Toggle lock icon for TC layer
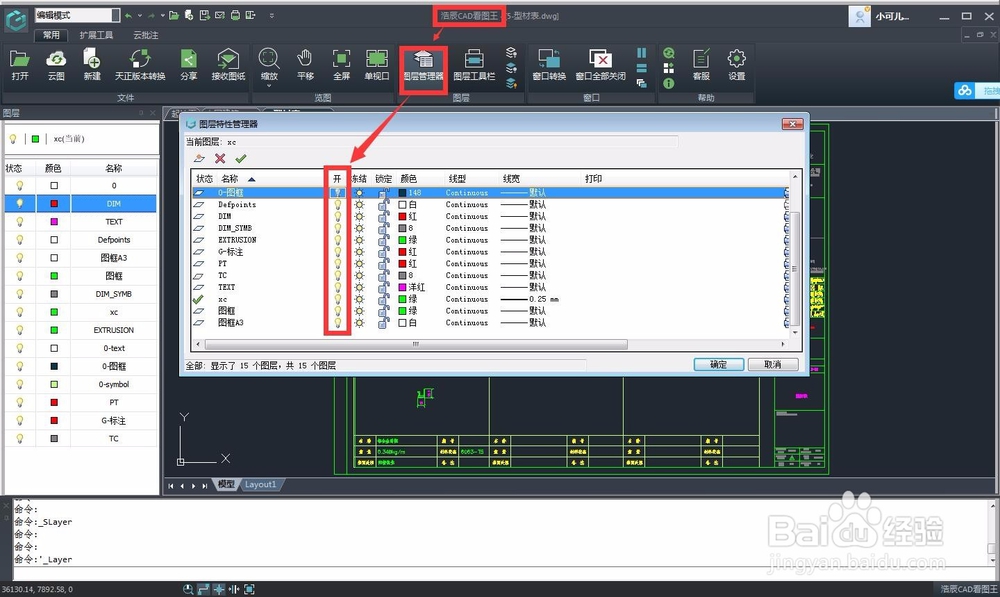The image size is (1000, 597). [383, 276]
